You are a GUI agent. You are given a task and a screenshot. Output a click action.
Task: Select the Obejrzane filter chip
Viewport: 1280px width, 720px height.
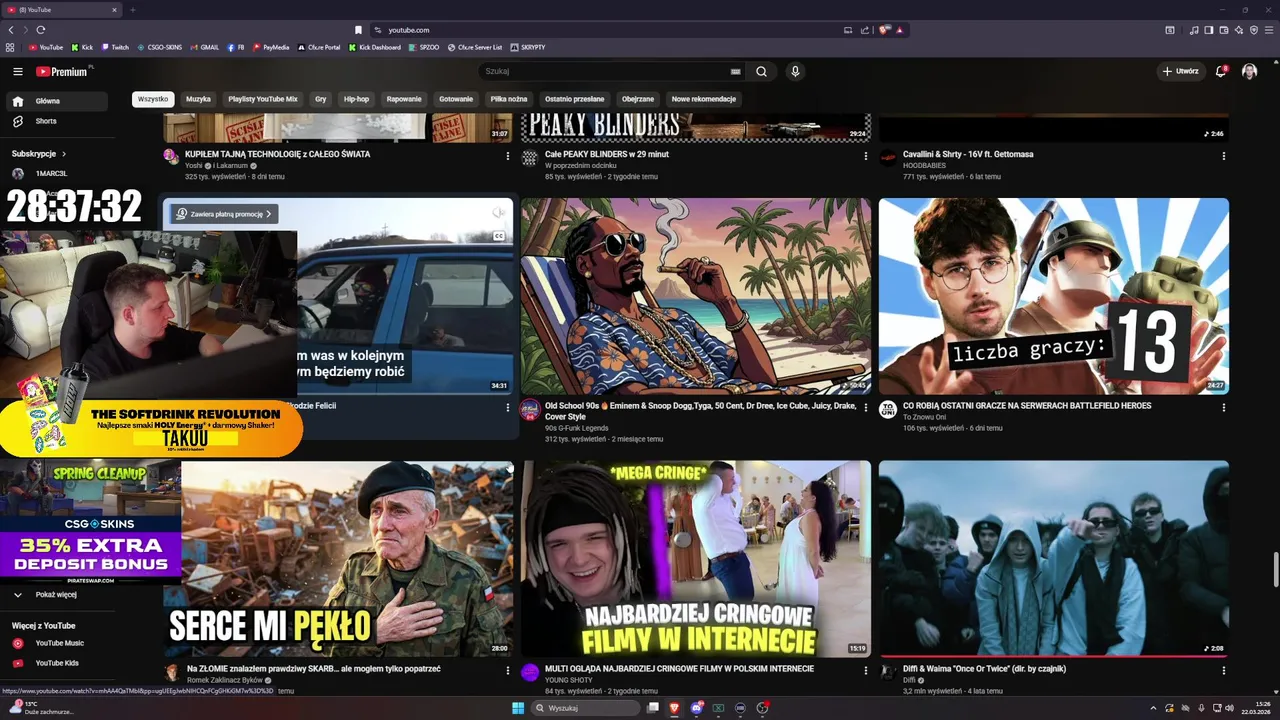click(638, 99)
